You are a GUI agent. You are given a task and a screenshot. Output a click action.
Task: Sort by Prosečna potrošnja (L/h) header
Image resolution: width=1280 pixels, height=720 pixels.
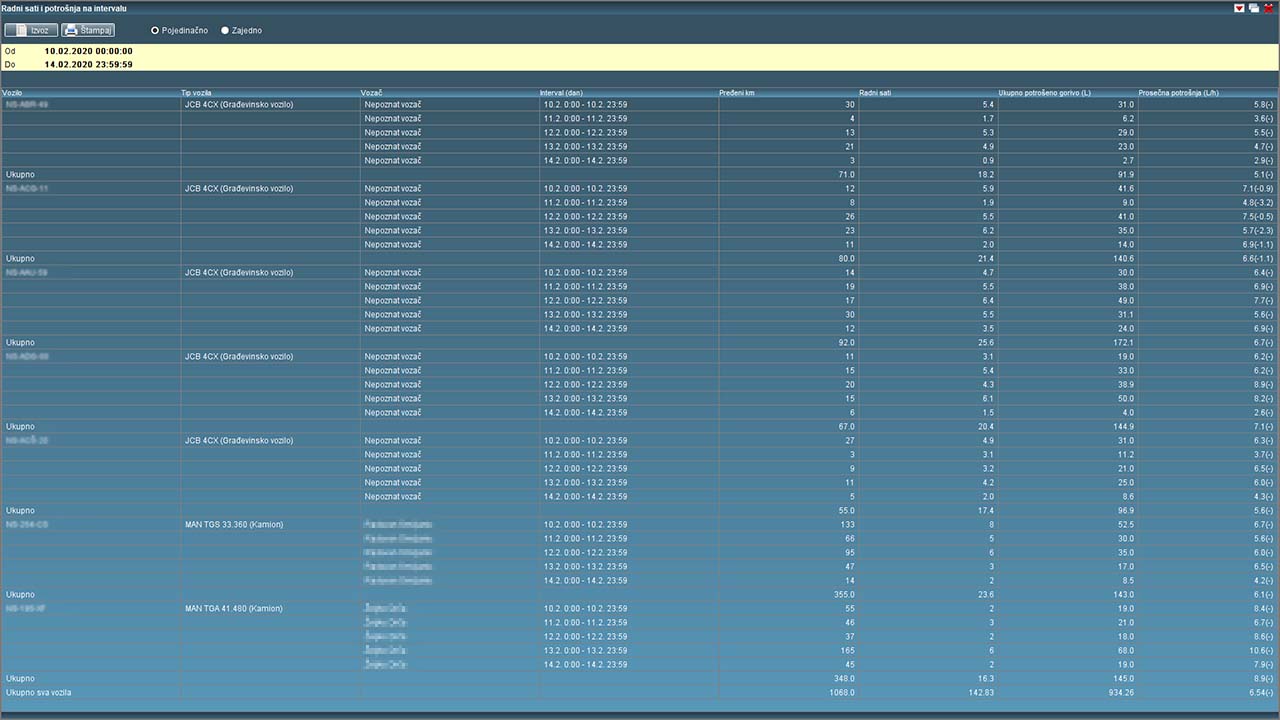(1178, 93)
